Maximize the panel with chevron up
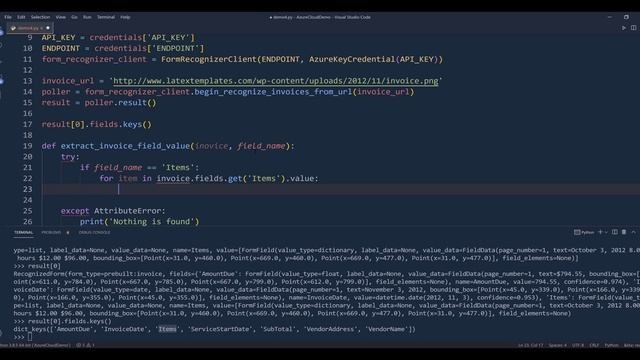Image resolution: width=640 pixels, height=360 pixels. (633, 232)
